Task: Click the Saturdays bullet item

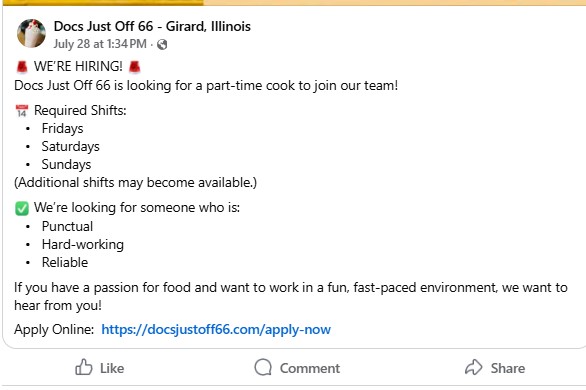Action: tap(71, 146)
